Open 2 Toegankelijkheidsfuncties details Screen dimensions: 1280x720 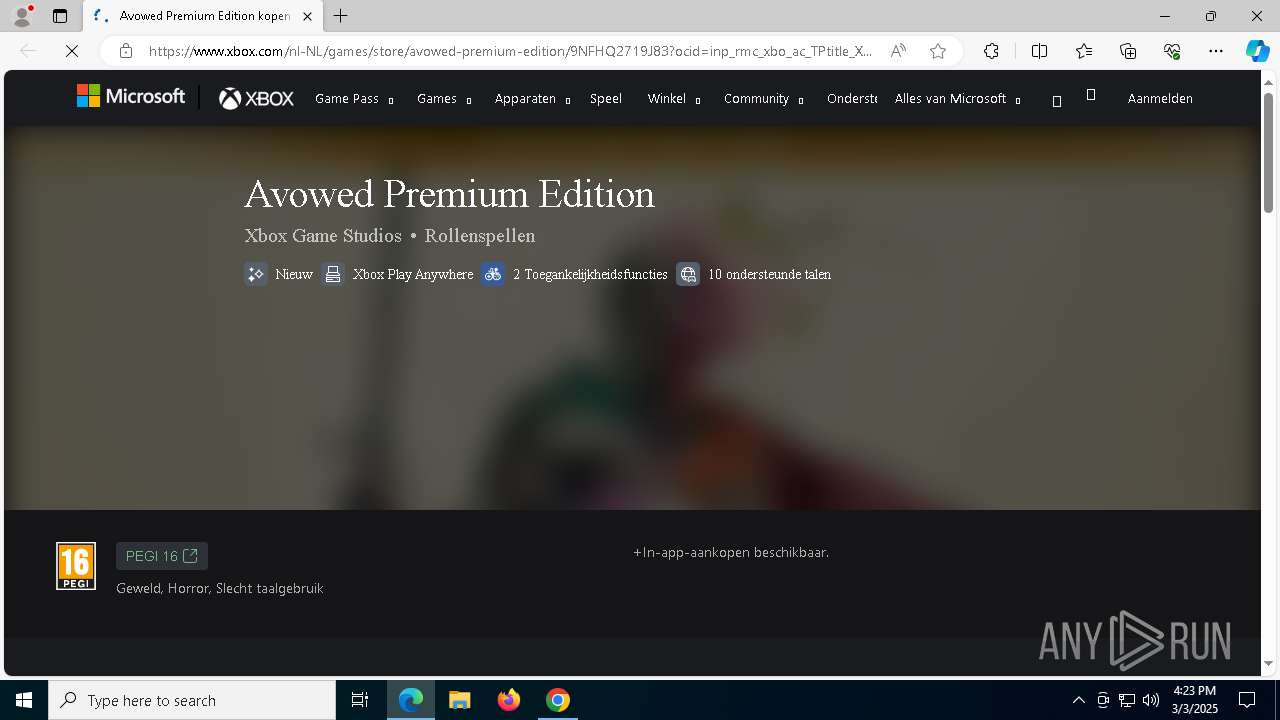(575, 274)
